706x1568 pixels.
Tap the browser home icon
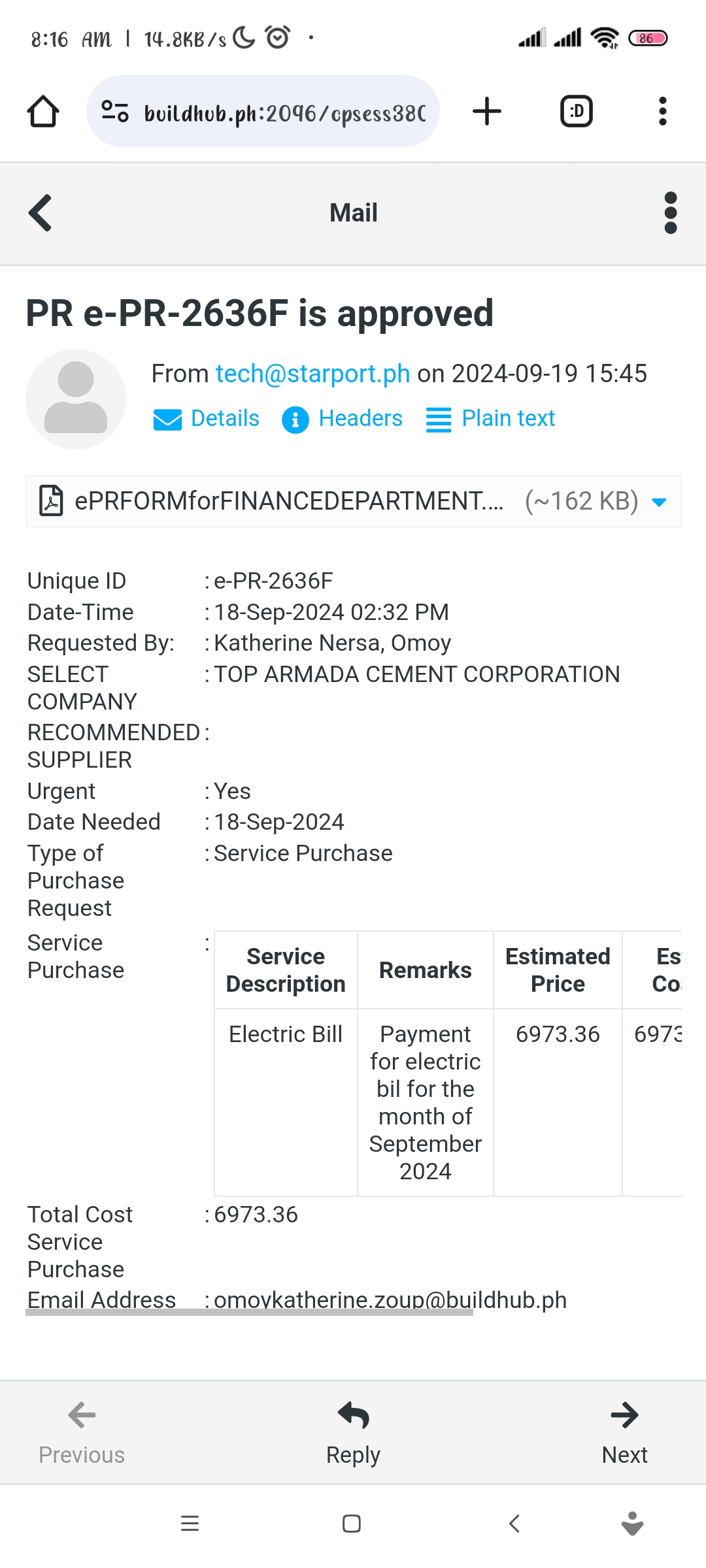click(x=43, y=112)
